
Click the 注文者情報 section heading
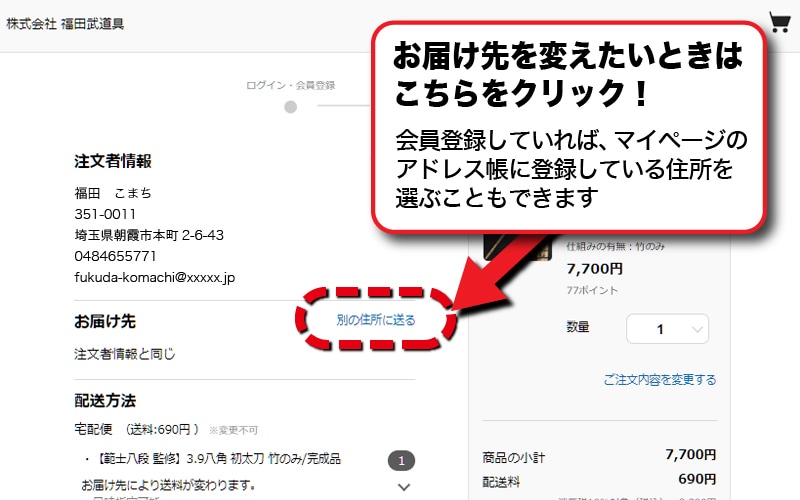click(x=113, y=161)
